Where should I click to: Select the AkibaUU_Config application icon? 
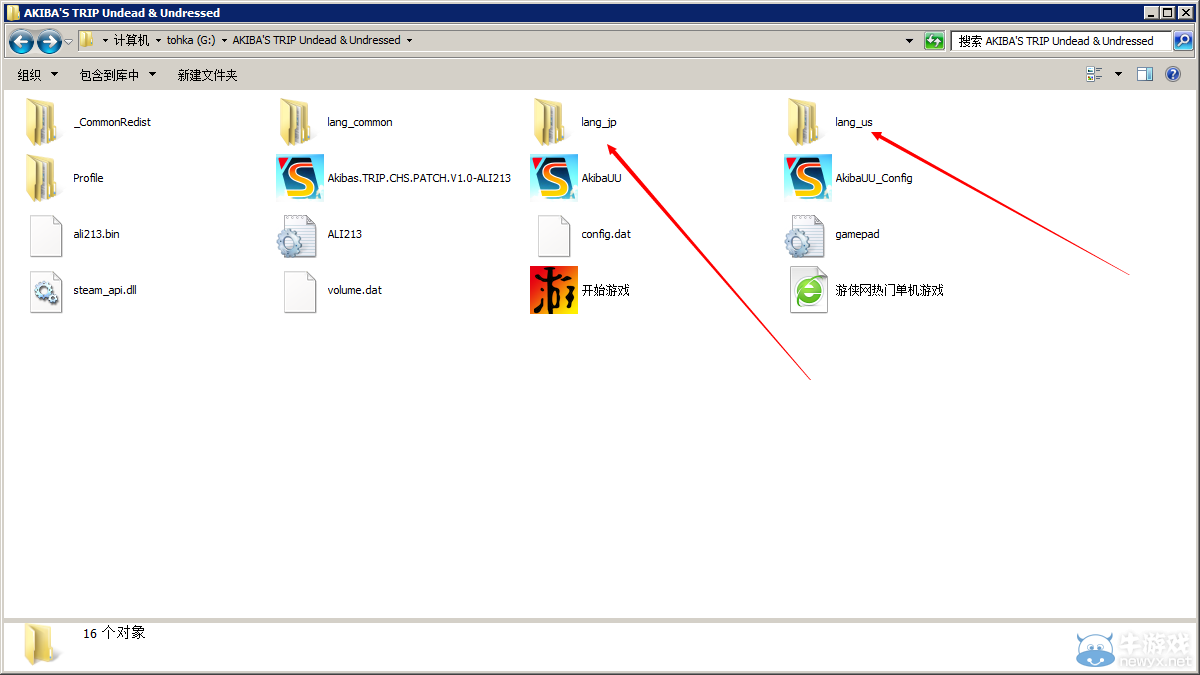pos(807,178)
